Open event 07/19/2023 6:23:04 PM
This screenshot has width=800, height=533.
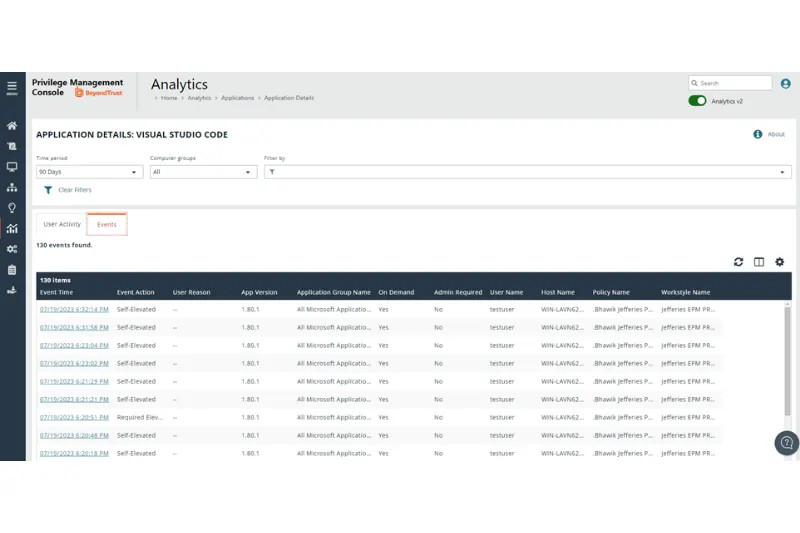[74, 345]
